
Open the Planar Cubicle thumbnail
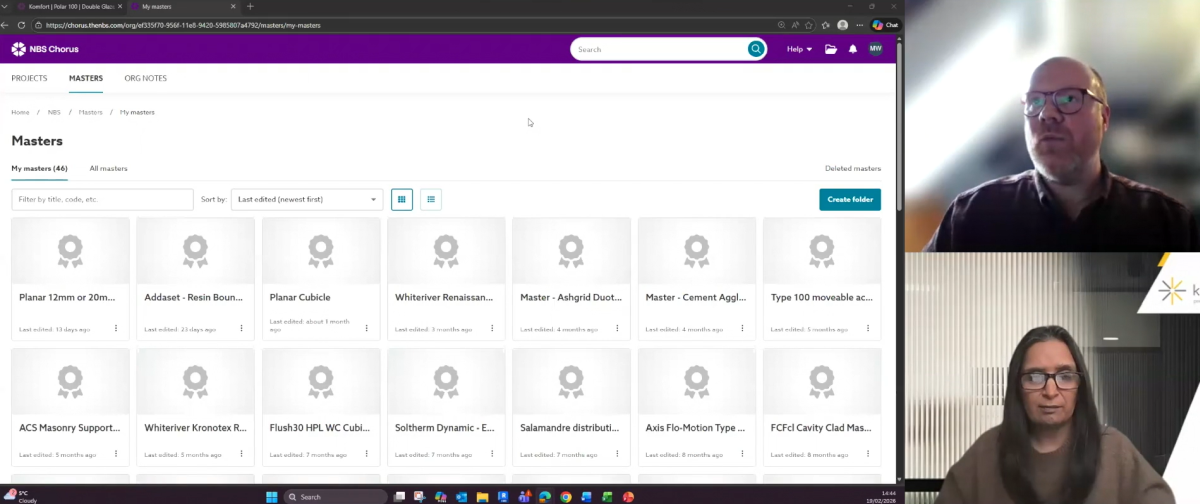tap(321, 250)
